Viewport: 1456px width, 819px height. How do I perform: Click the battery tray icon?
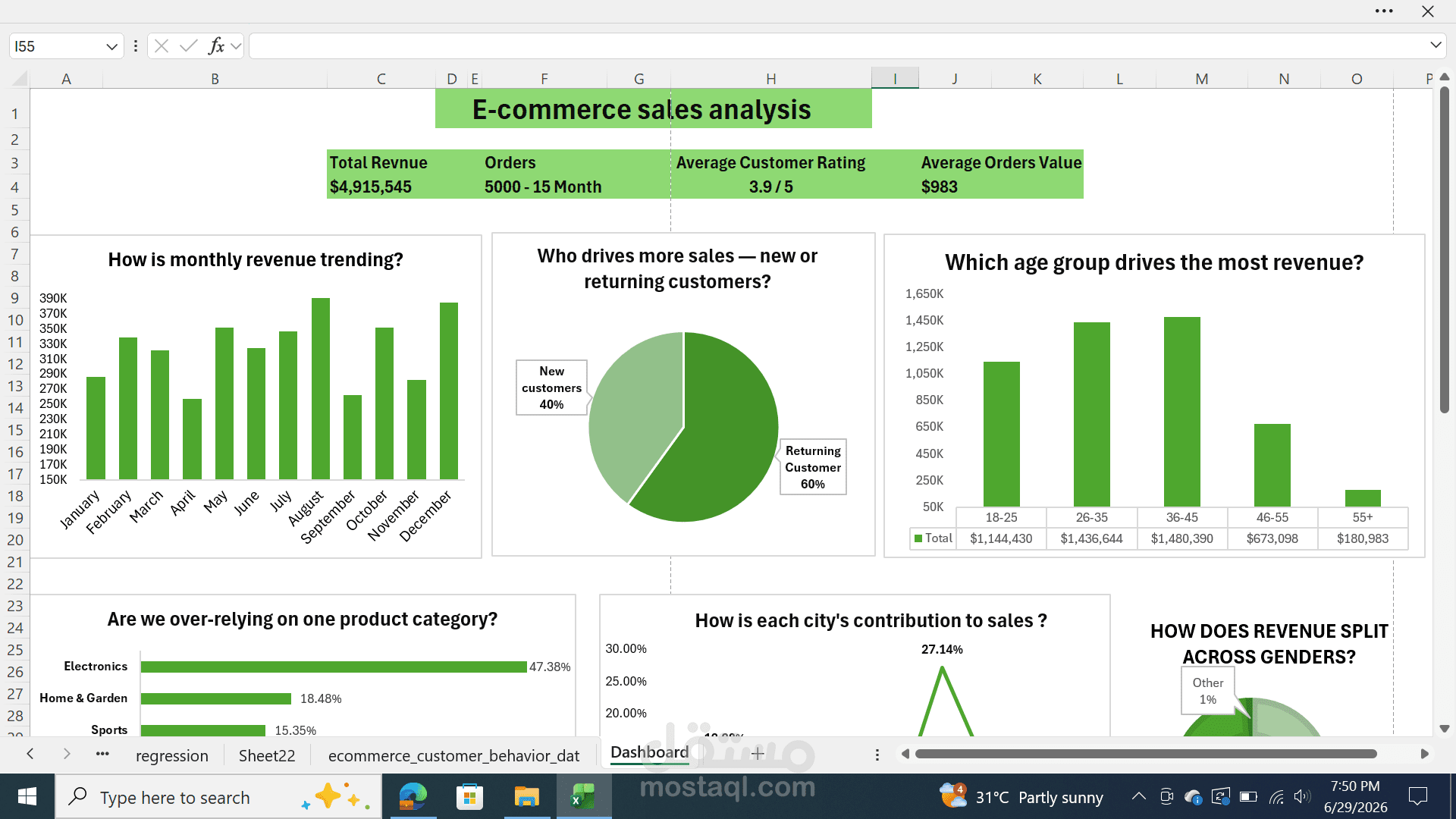(1248, 796)
